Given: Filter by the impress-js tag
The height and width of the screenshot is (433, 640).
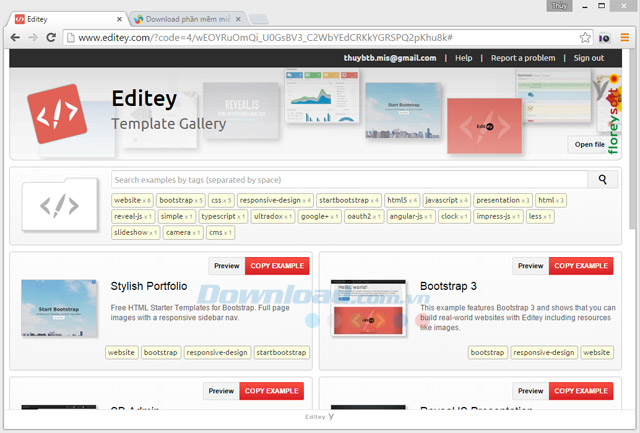Looking at the screenshot, I should [498, 216].
